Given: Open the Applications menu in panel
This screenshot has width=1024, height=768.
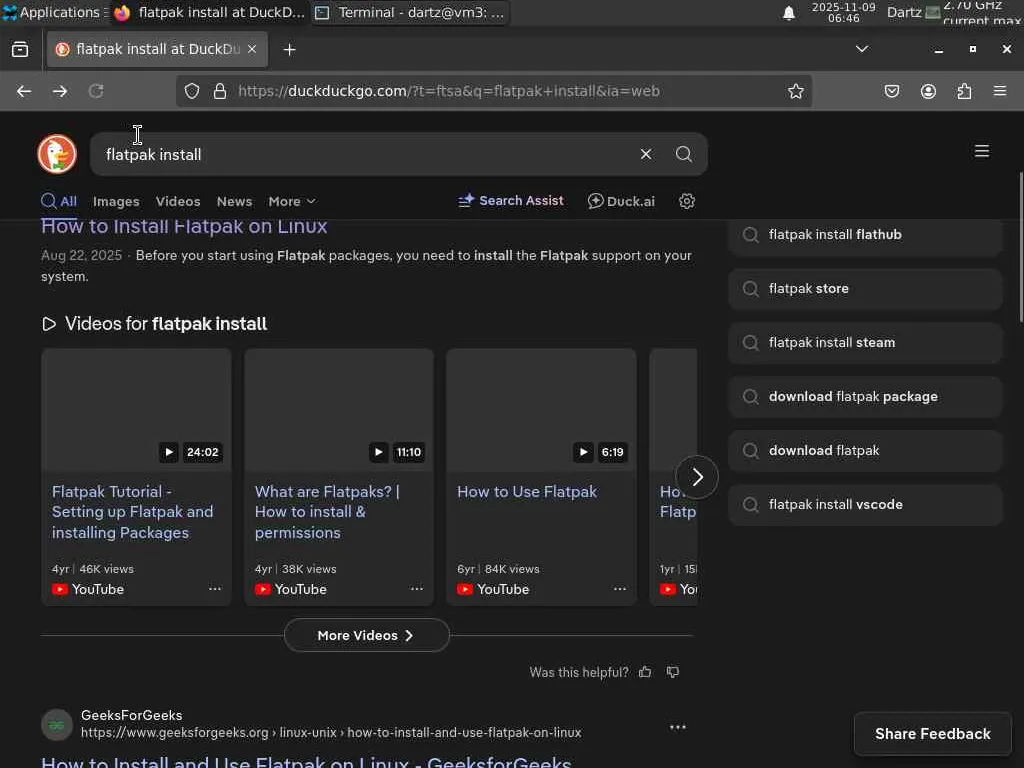Looking at the screenshot, I should (52, 12).
